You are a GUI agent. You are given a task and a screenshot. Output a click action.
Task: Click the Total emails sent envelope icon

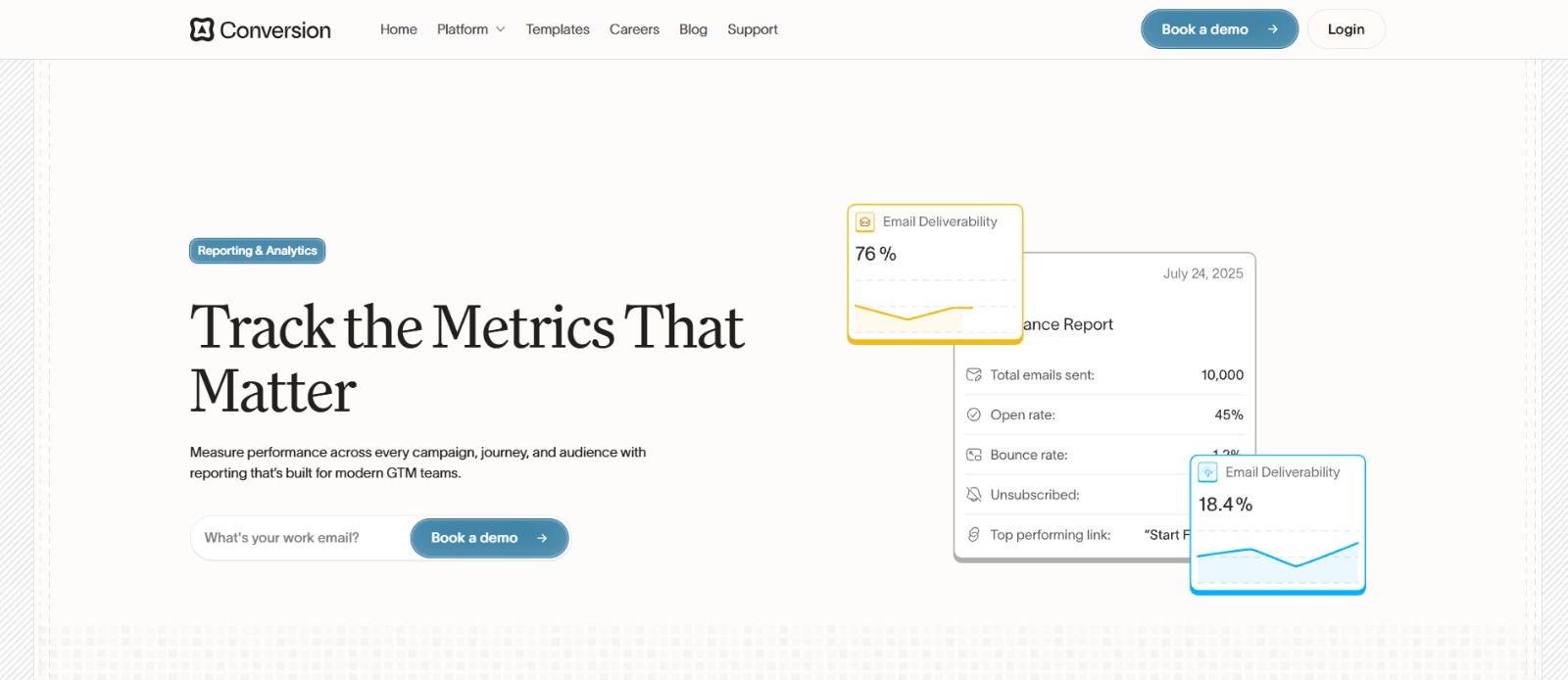point(974,374)
